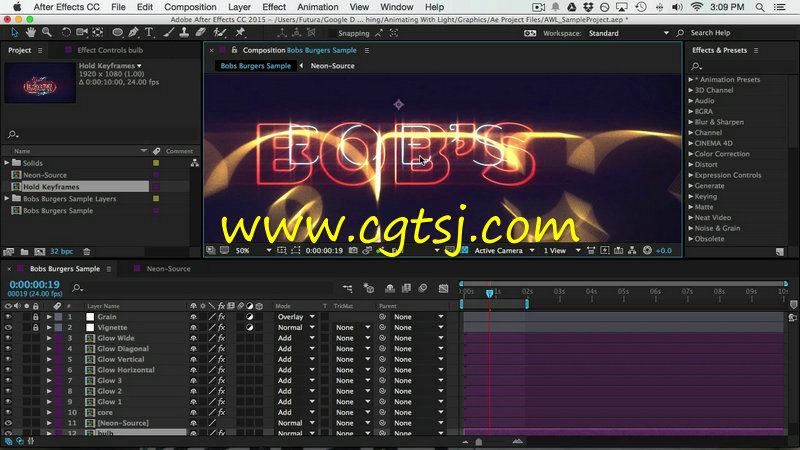Expand the Solids folder in Project
The image size is (800, 450).
click(7, 163)
